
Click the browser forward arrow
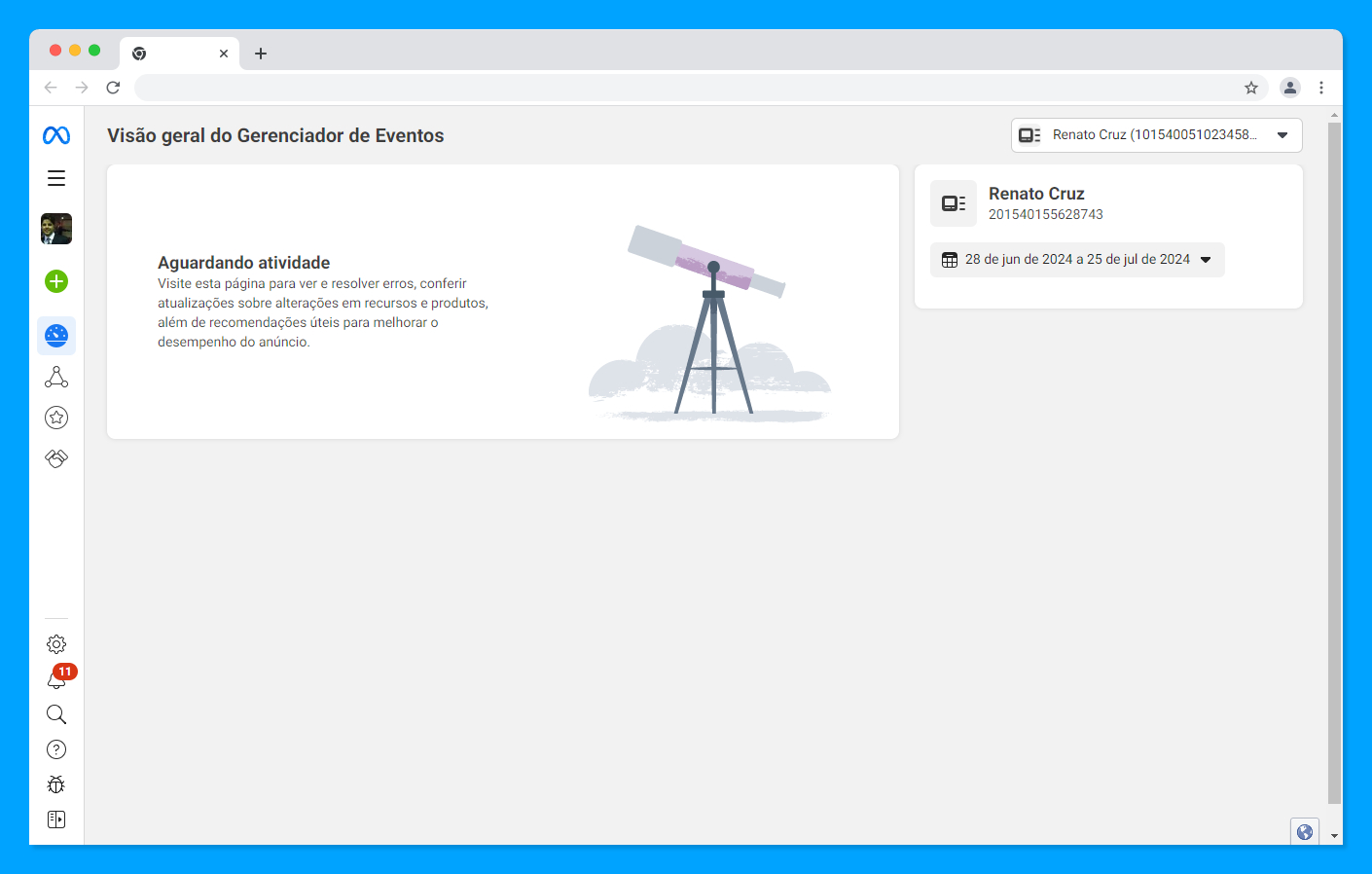(82, 88)
